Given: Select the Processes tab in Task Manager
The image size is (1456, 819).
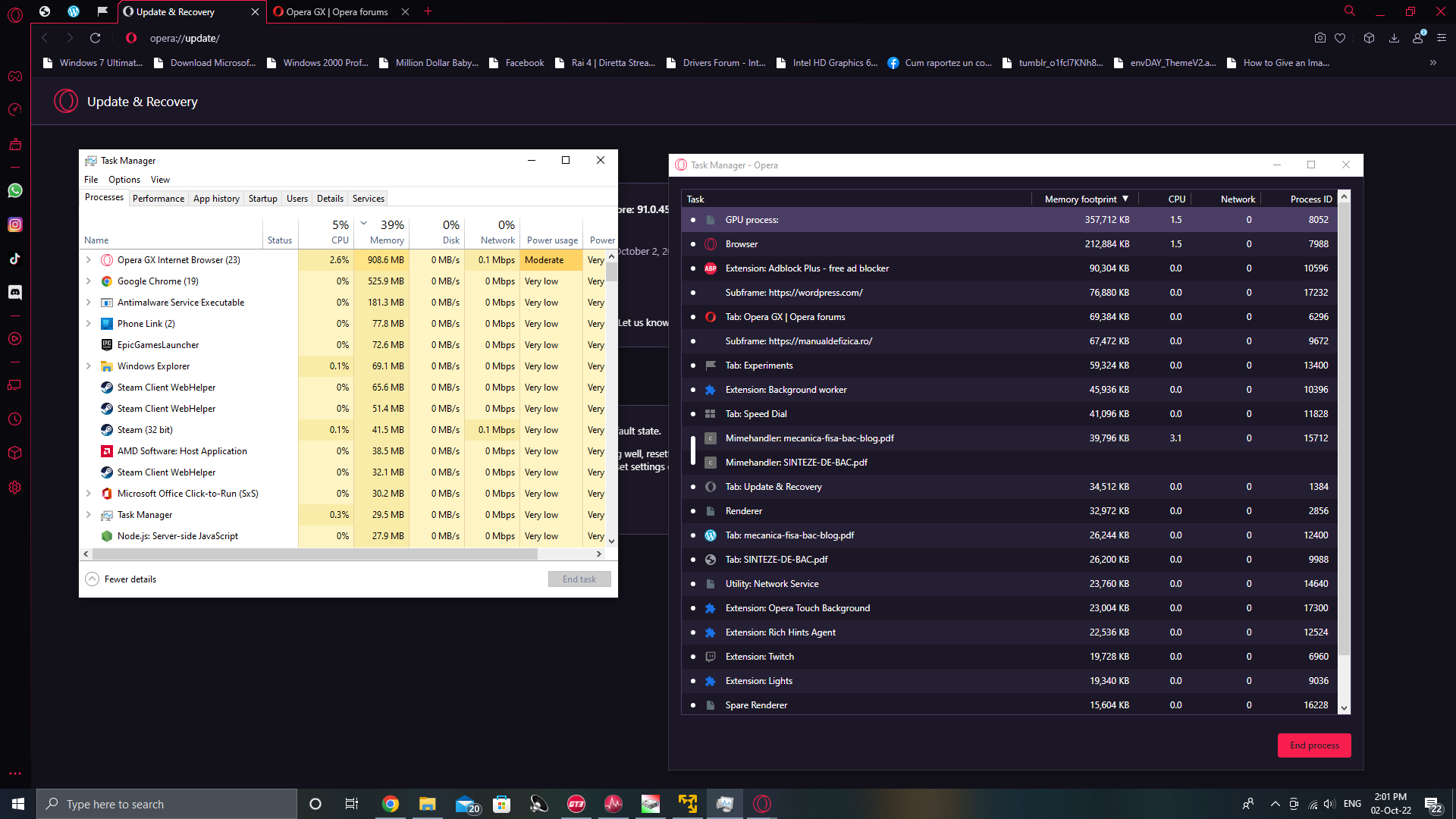Looking at the screenshot, I should point(104,197).
